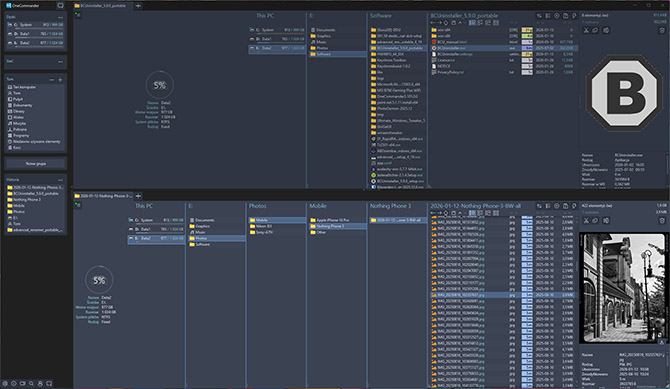The width and height of the screenshot is (670, 389).
Task: Open D: Data1 drive in sidebar
Action: tap(35, 34)
